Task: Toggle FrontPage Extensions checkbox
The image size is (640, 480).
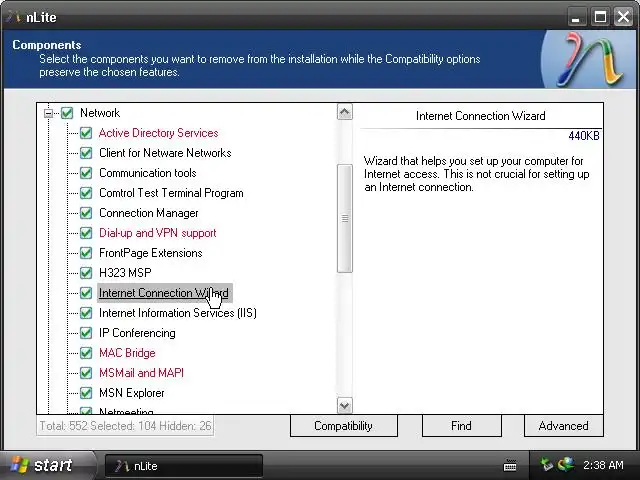Action: pos(86,253)
